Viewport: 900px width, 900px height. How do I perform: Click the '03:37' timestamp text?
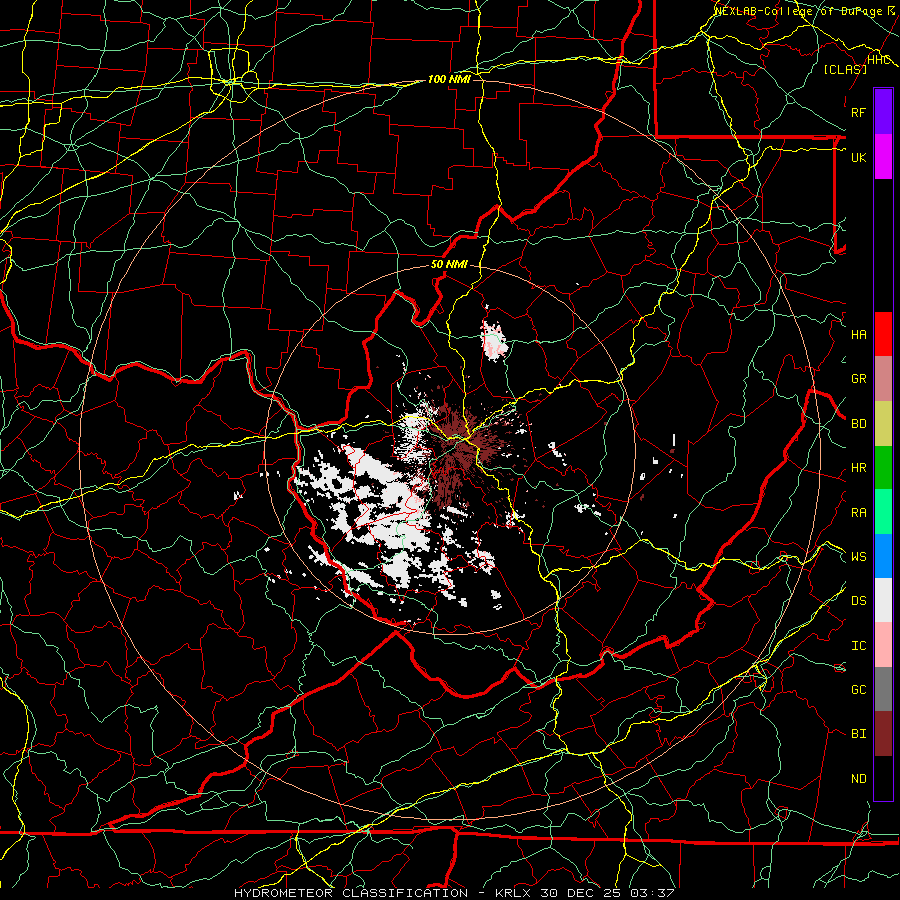[654, 893]
